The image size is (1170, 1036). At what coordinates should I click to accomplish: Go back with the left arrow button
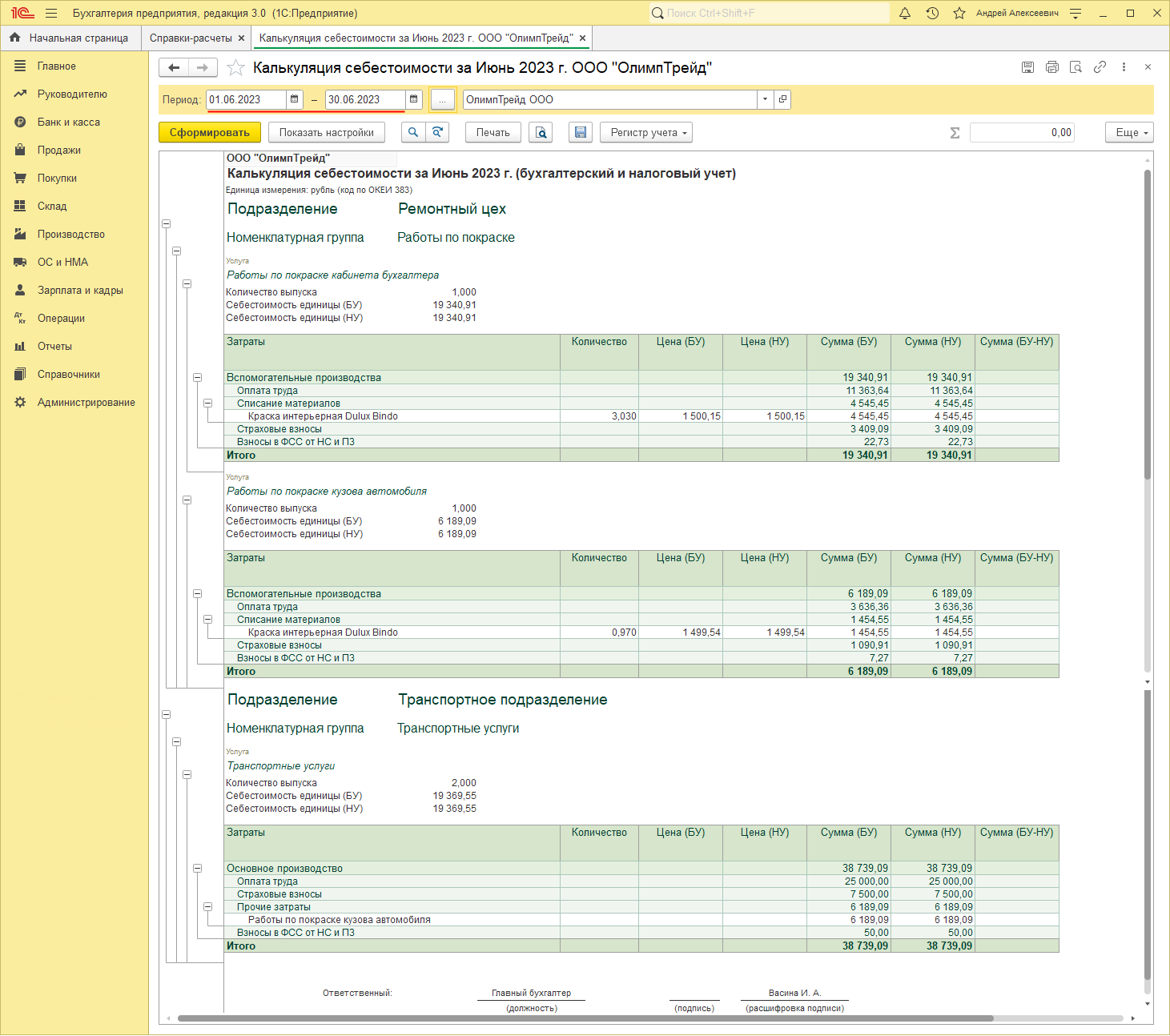point(174,67)
